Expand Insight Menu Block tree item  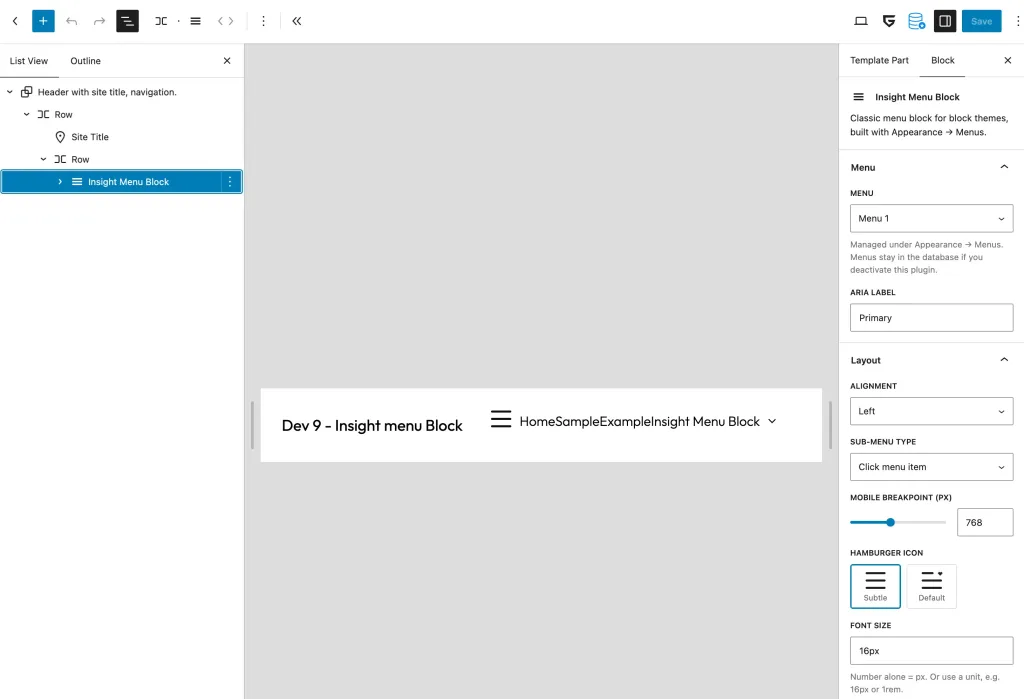click(x=60, y=182)
